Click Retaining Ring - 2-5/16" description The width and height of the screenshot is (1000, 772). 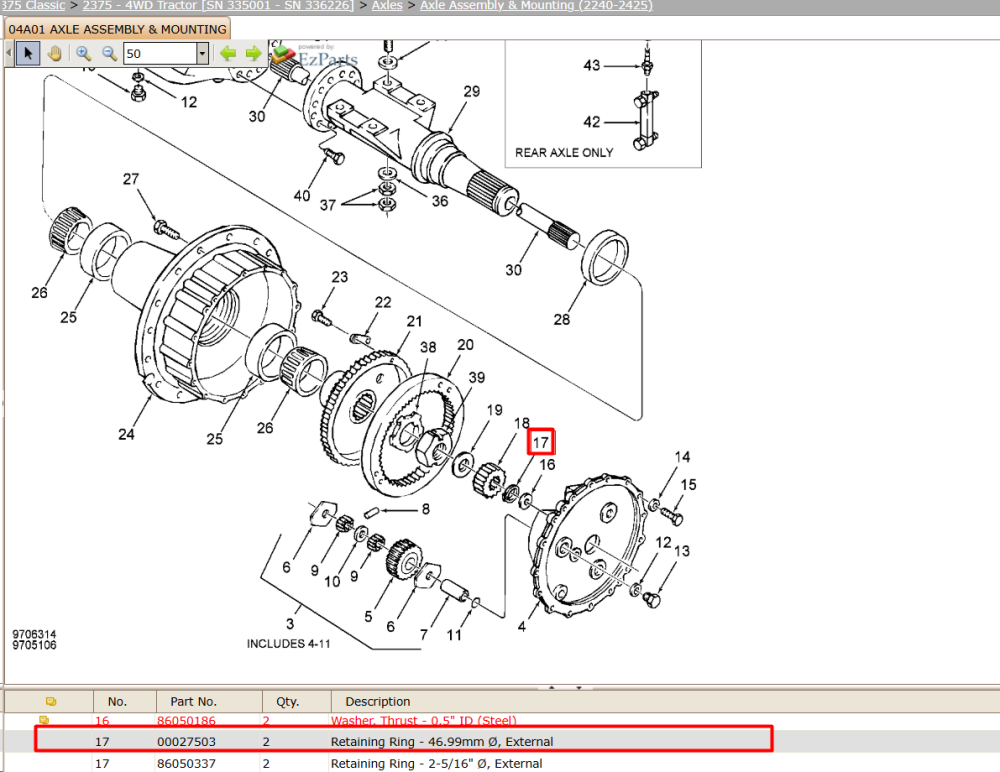pyautogui.click(x=436, y=763)
